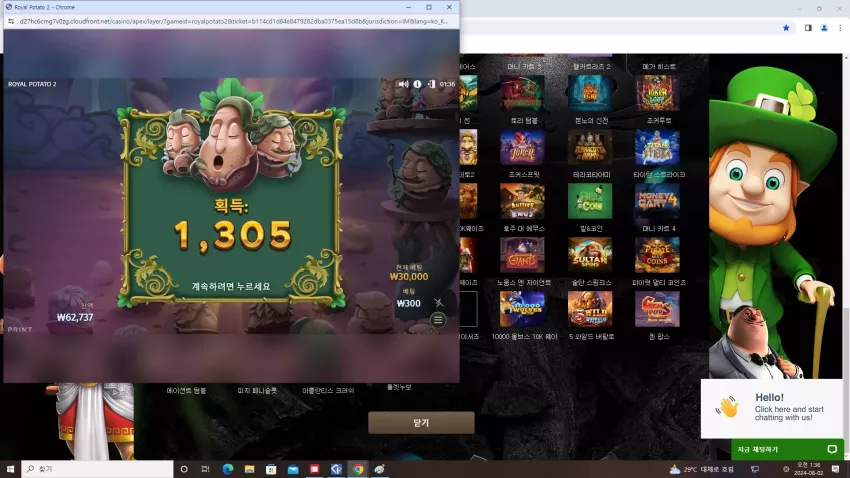Viewport: 850px width, 478px height.
Task: Open Mail app from taskbar
Action: pos(293,469)
